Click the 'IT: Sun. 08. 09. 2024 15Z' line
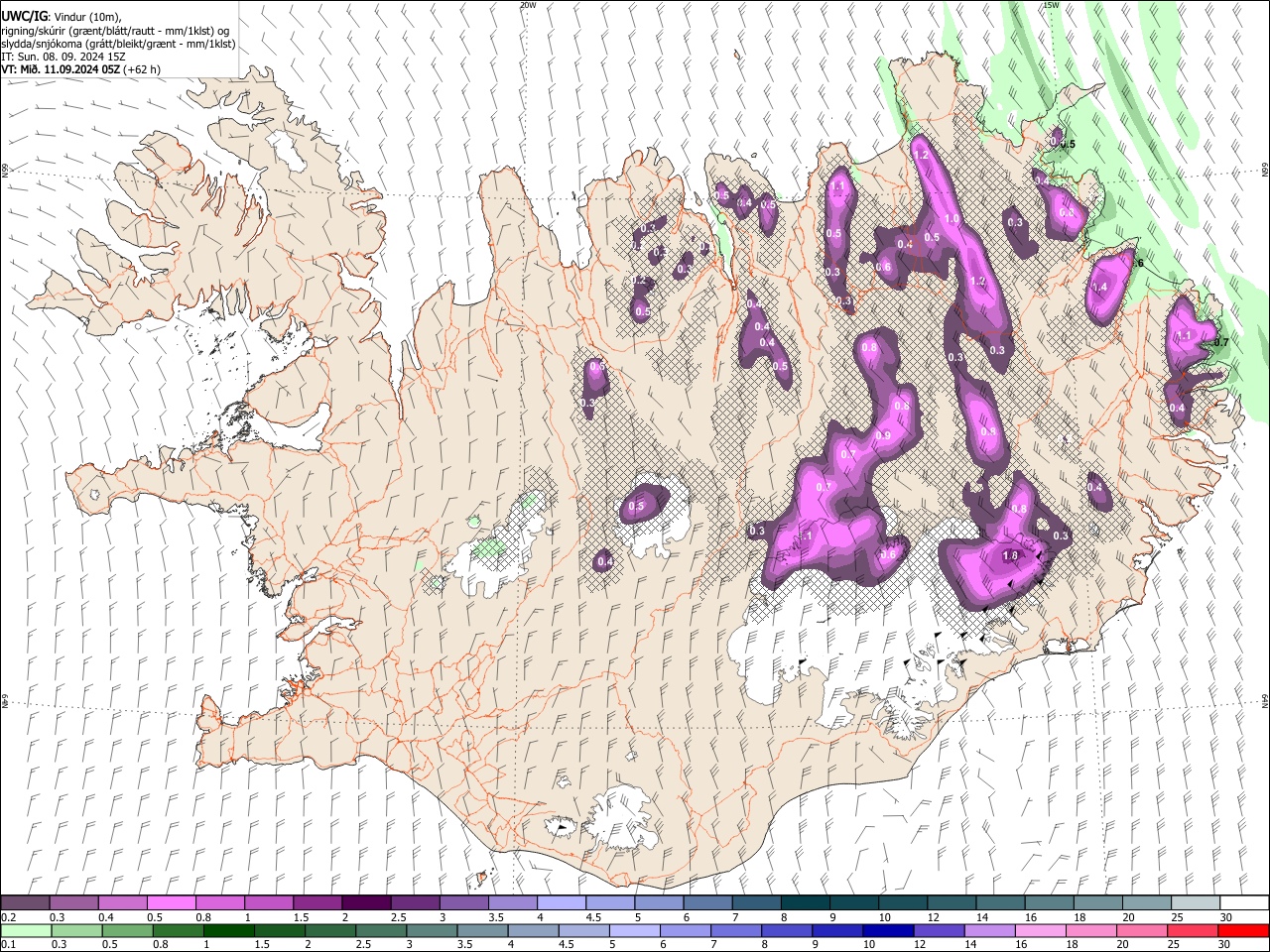Image resolution: width=1270 pixels, height=952 pixels. click(x=63, y=57)
